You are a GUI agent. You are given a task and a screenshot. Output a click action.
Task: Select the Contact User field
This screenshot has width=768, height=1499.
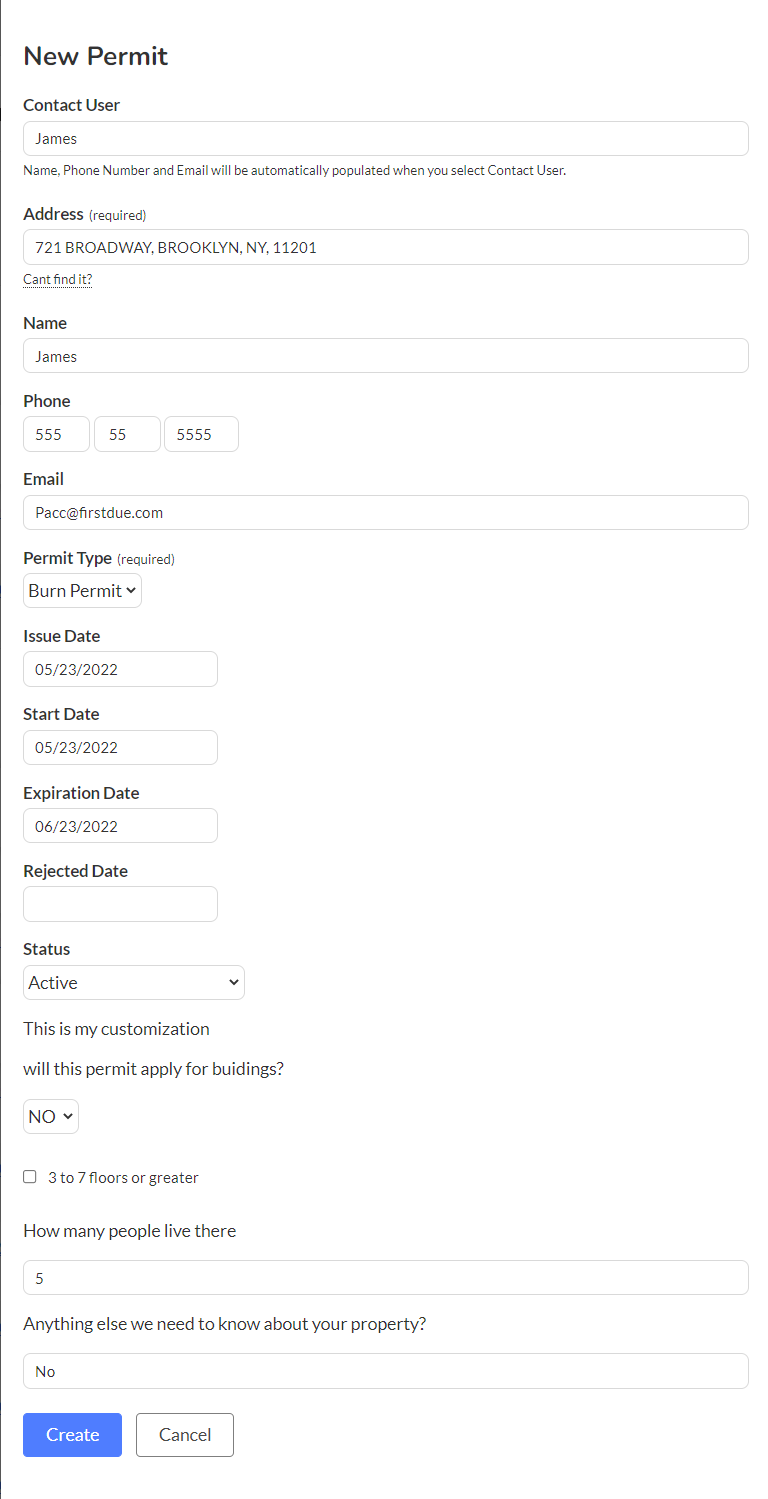click(x=386, y=139)
